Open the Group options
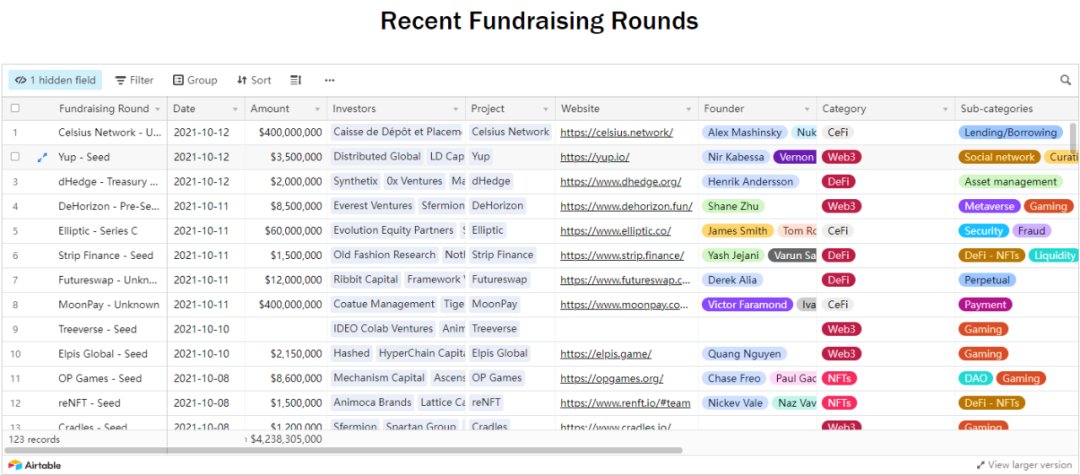The height and width of the screenshot is (475, 1080). pos(195,80)
